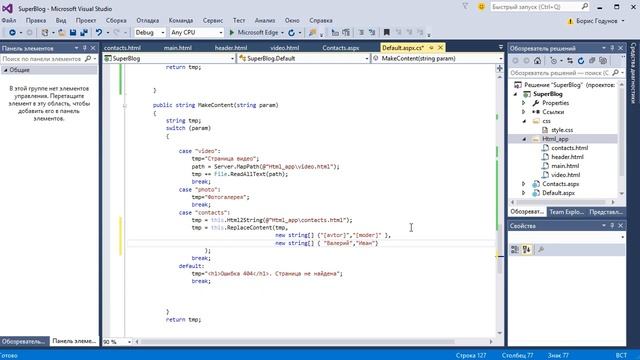Click the Decrease Indent toolbar icon
The height and width of the screenshot is (360, 640).
click(335, 32)
